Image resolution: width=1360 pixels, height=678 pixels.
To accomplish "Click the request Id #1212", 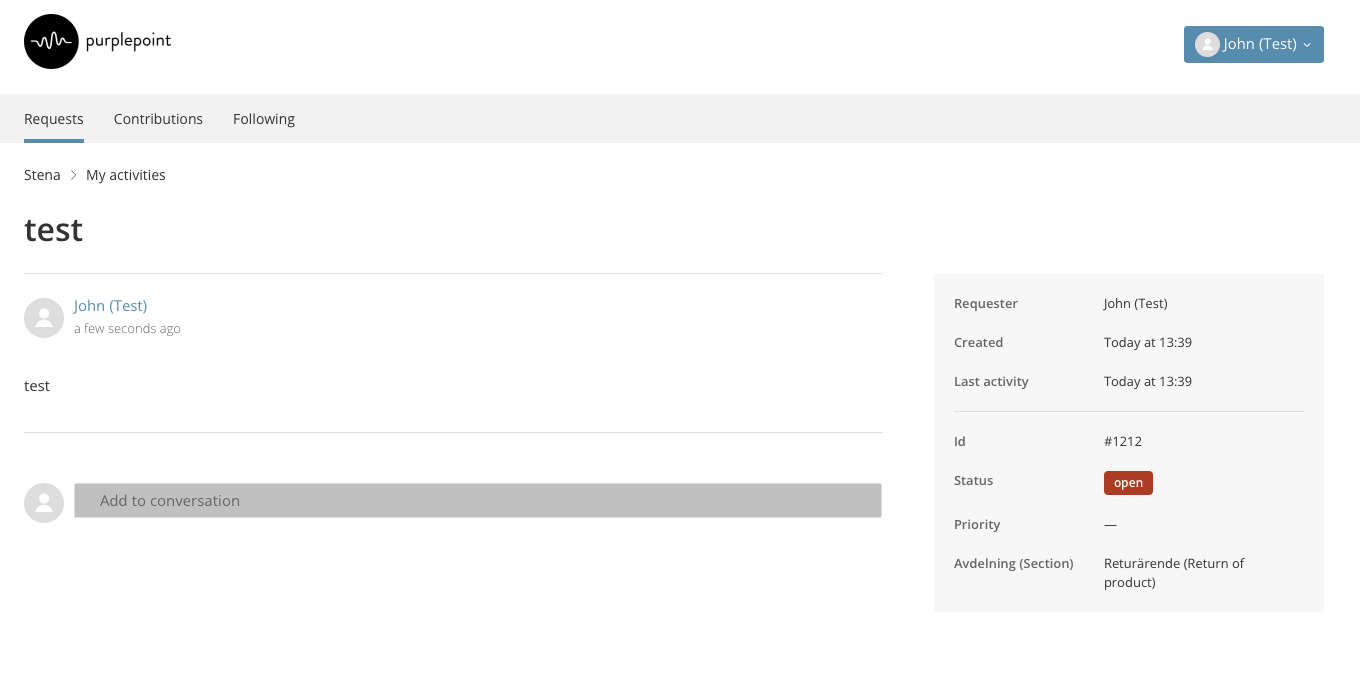I will click(x=1123, y=441).
